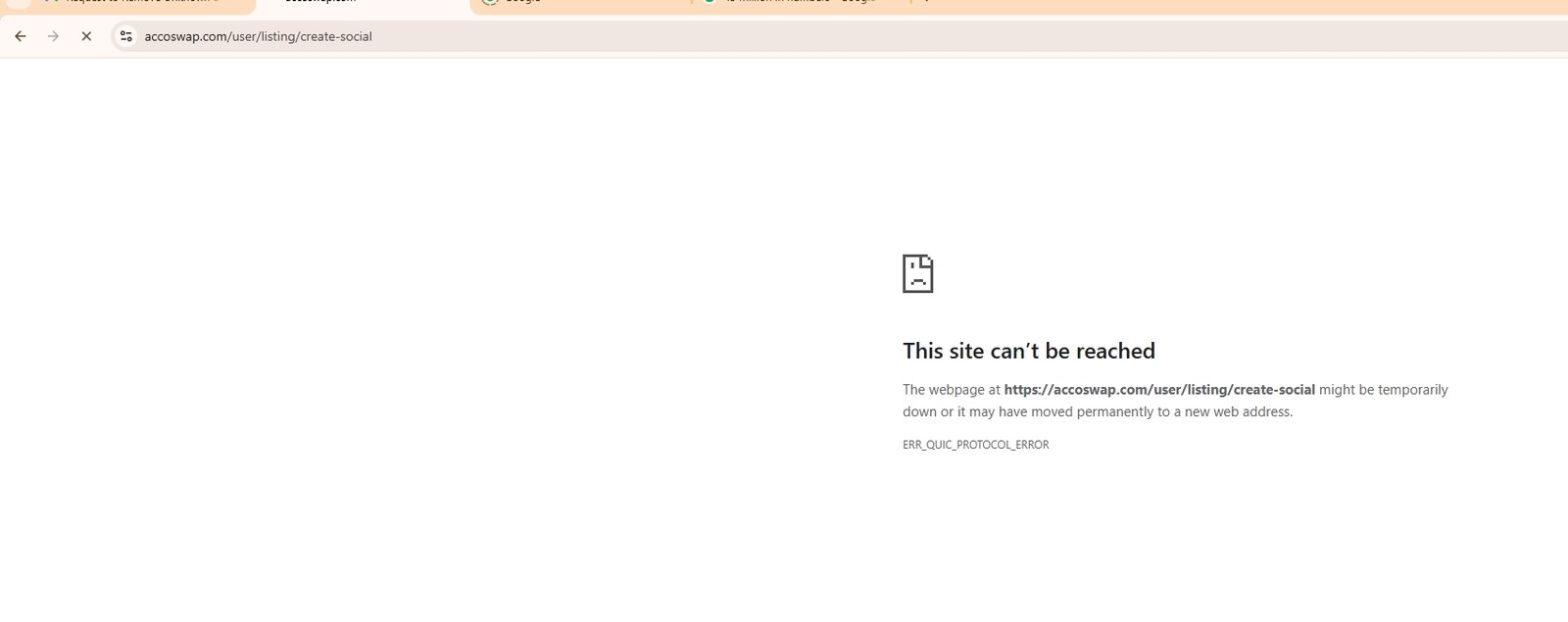Click the green favicon on the fourth tab
Viewport: 1568px width, 622px height.
(x=710, y=3)
